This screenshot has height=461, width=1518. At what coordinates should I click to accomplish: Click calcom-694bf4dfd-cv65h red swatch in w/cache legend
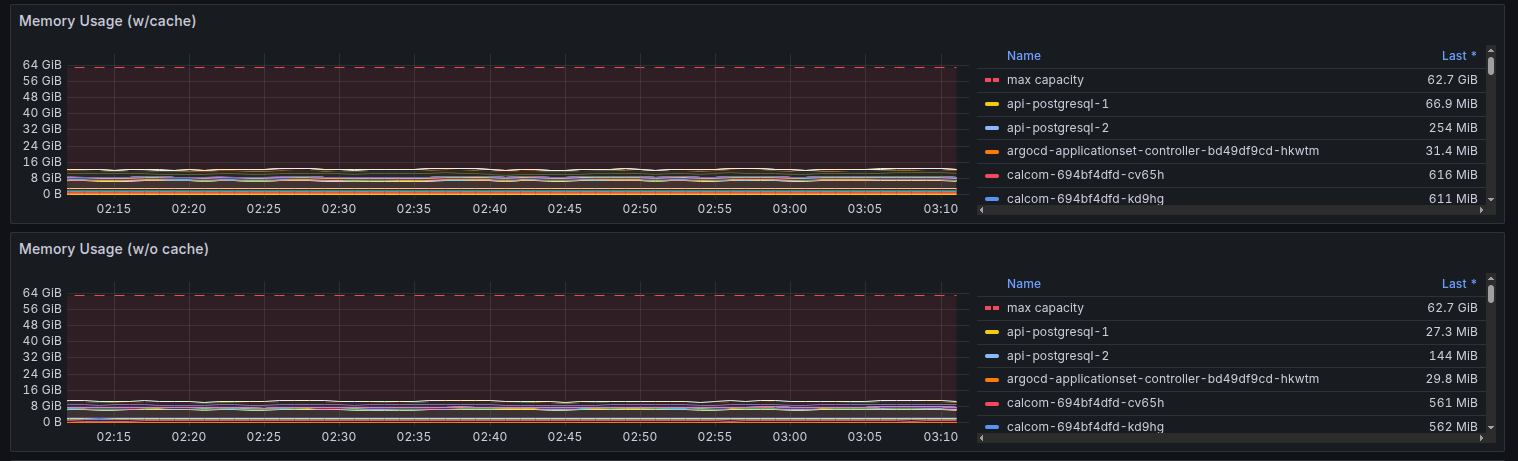click(992, 175)
